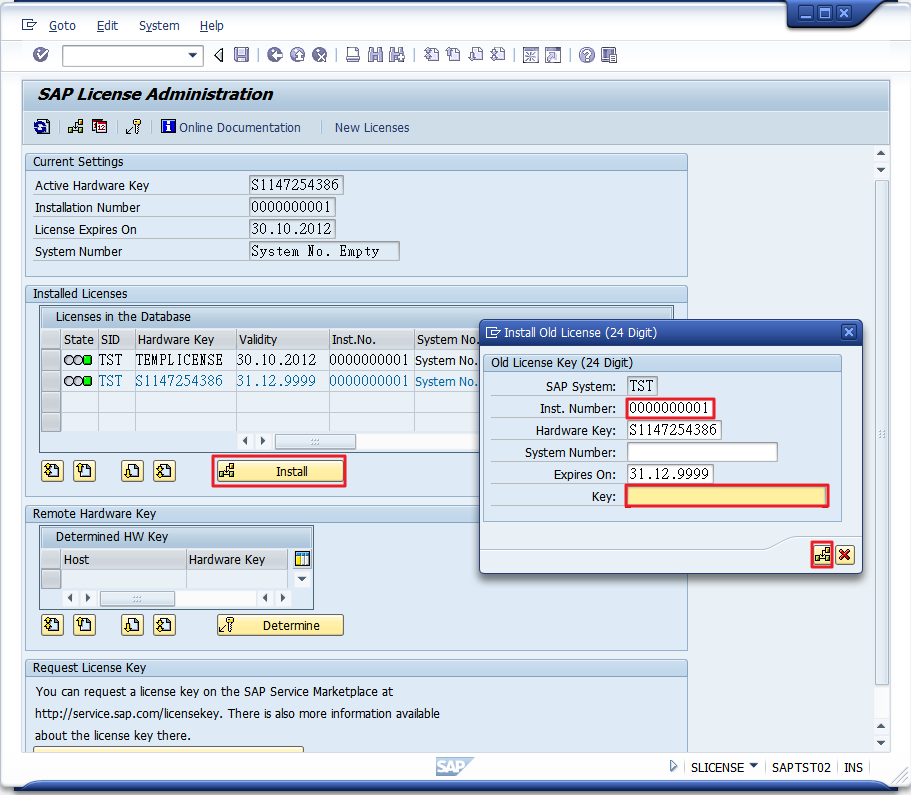
Task: Click the Next Page toolbar icon
Action: 476,55
